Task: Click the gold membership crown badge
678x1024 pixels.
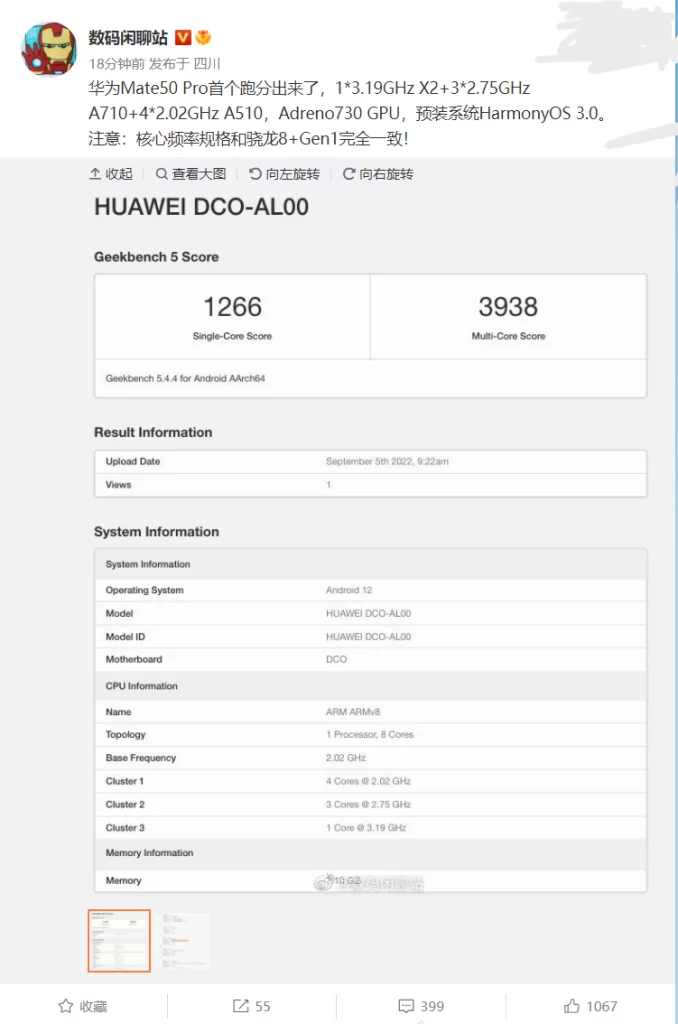Action: [203, 37]
